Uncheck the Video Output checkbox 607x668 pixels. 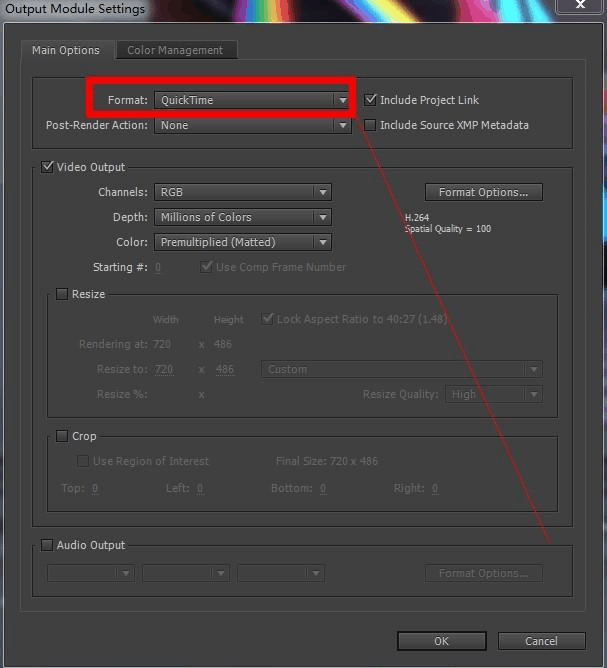pos(47,167)
